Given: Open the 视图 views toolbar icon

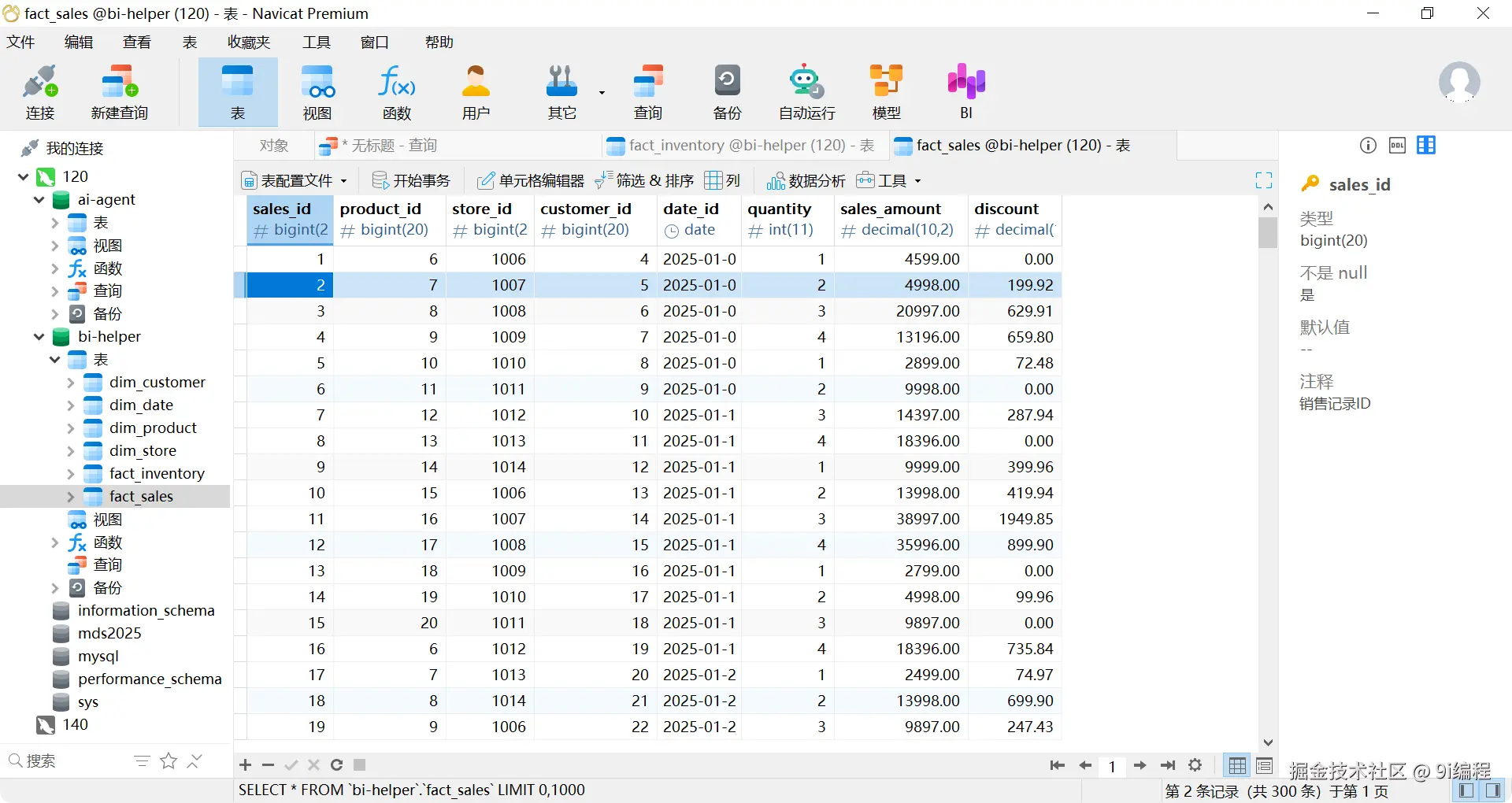Looking at the screenshot, I should tap(317, 92).
